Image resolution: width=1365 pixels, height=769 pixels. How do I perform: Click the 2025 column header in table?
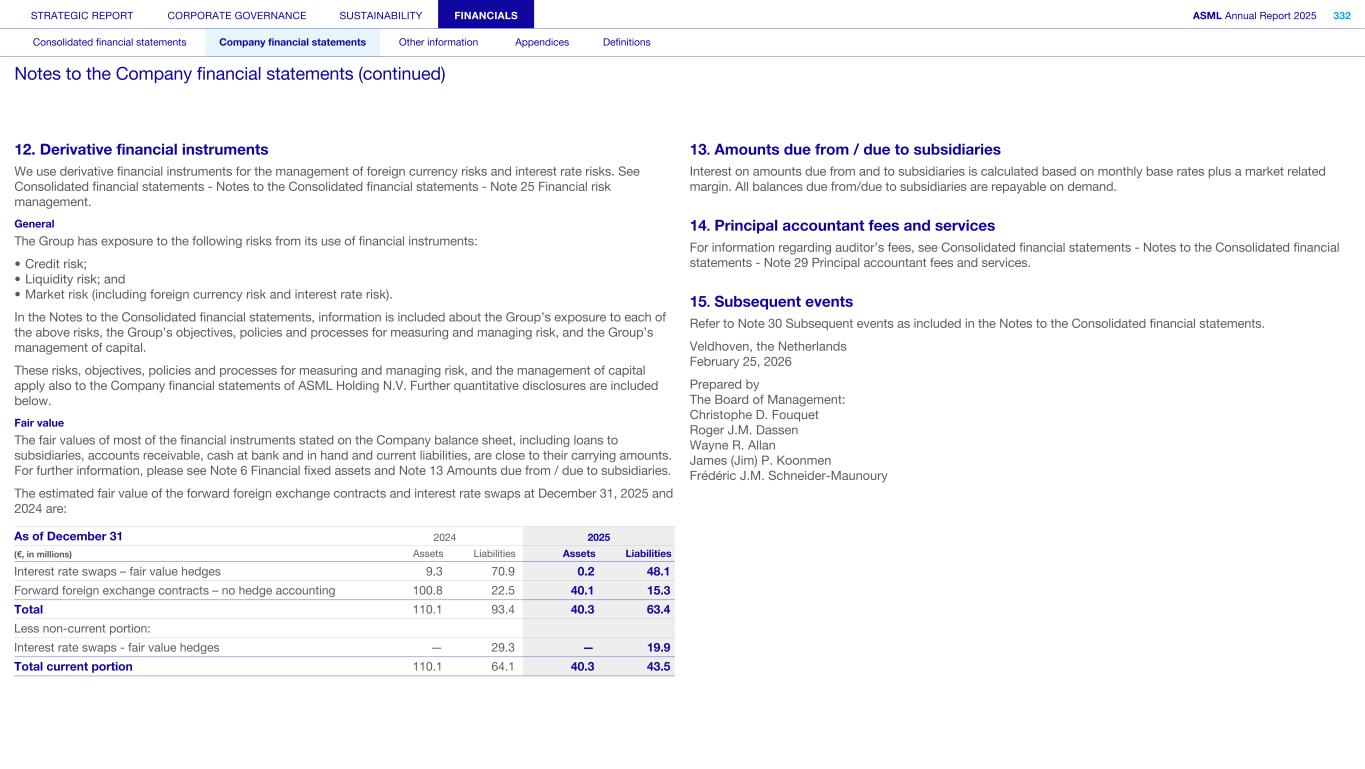[598, 537]
